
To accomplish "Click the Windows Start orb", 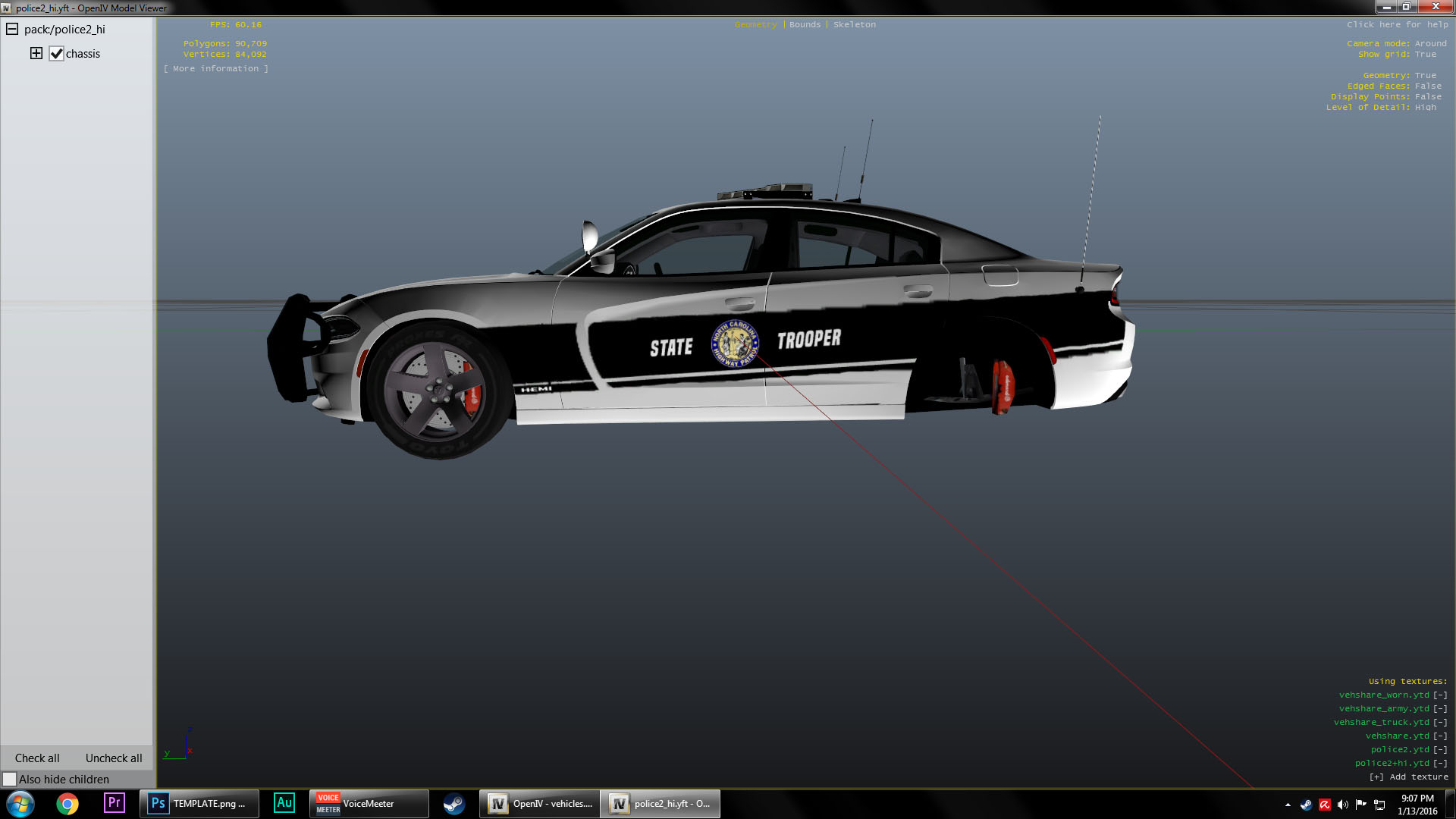I will click(x=20, y=804).
